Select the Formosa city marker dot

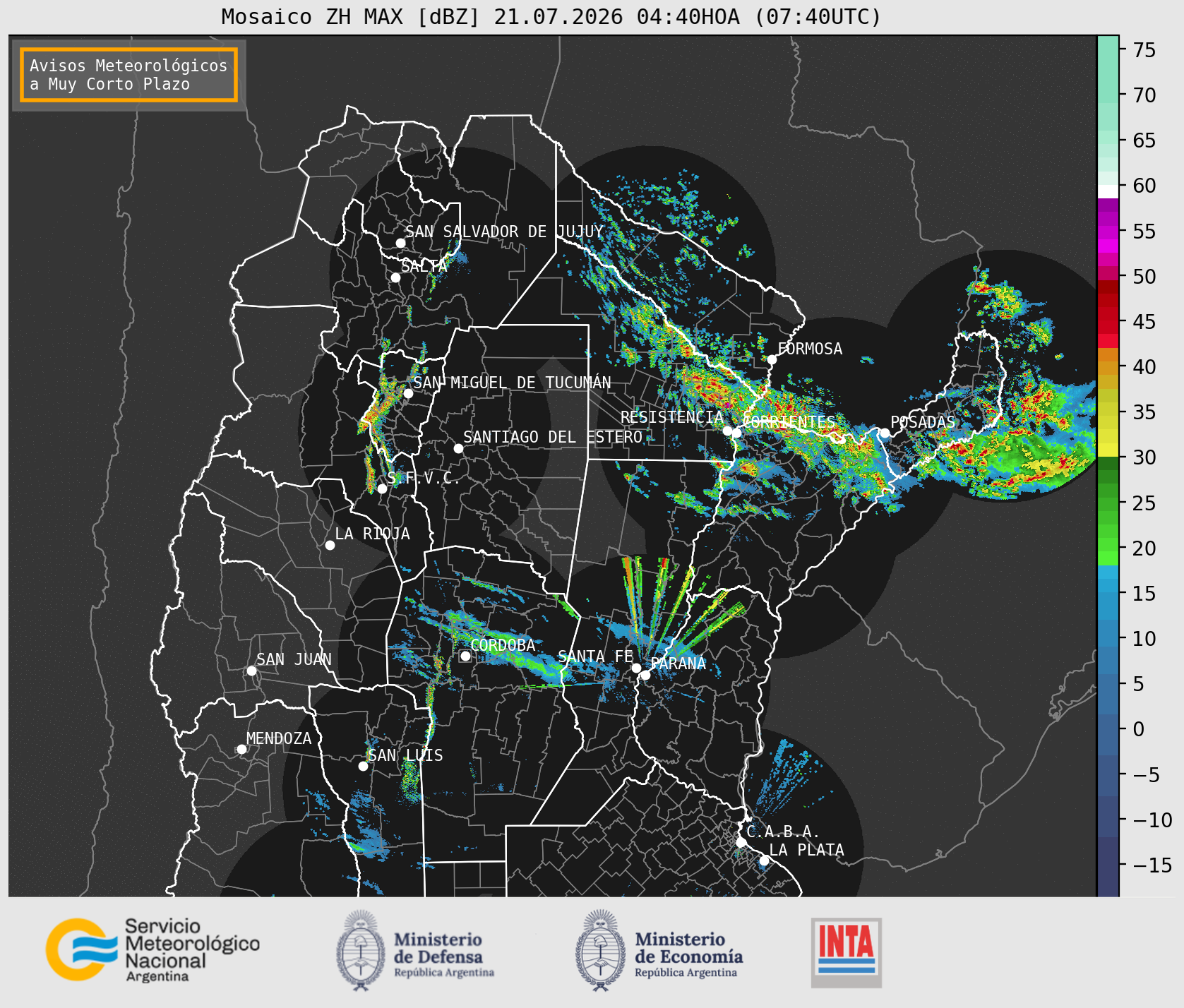click(772, 360)
